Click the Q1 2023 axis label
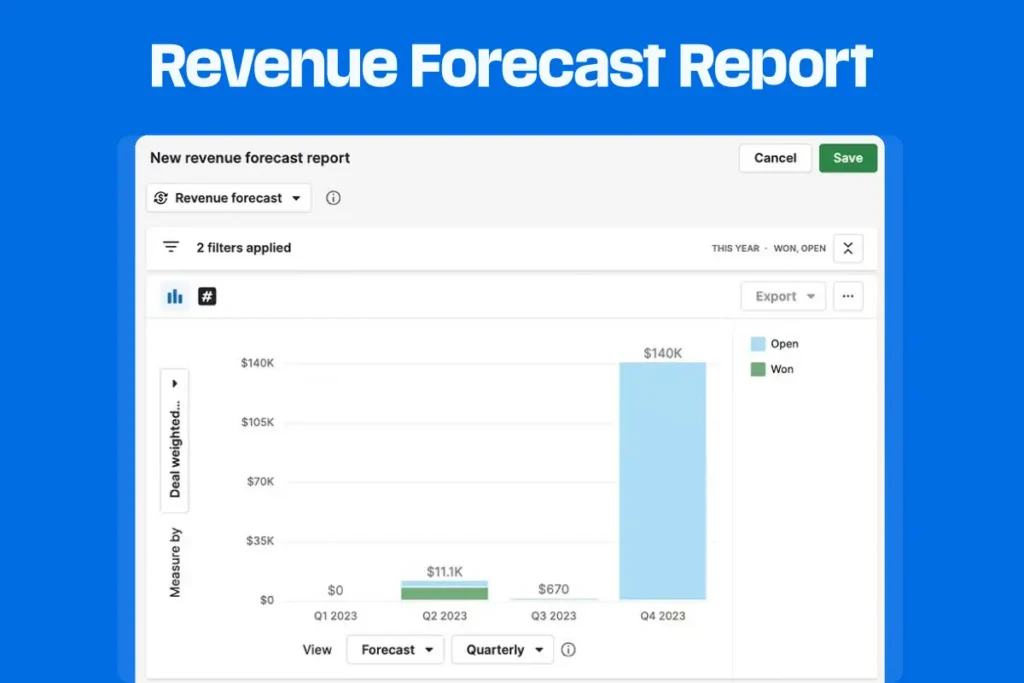 (x=335, y=616)
